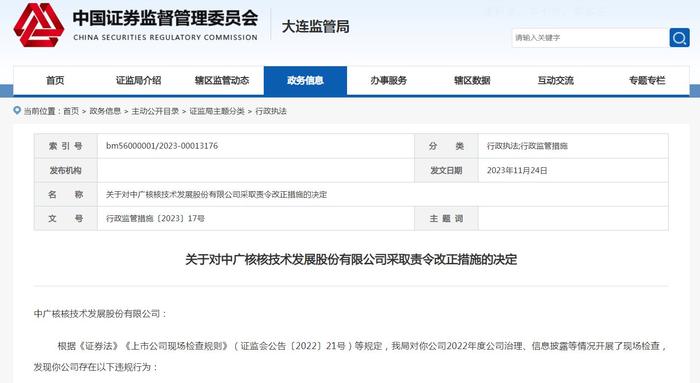Click the date 2023年11月24日
700x383 pixels.
(517, 171)
